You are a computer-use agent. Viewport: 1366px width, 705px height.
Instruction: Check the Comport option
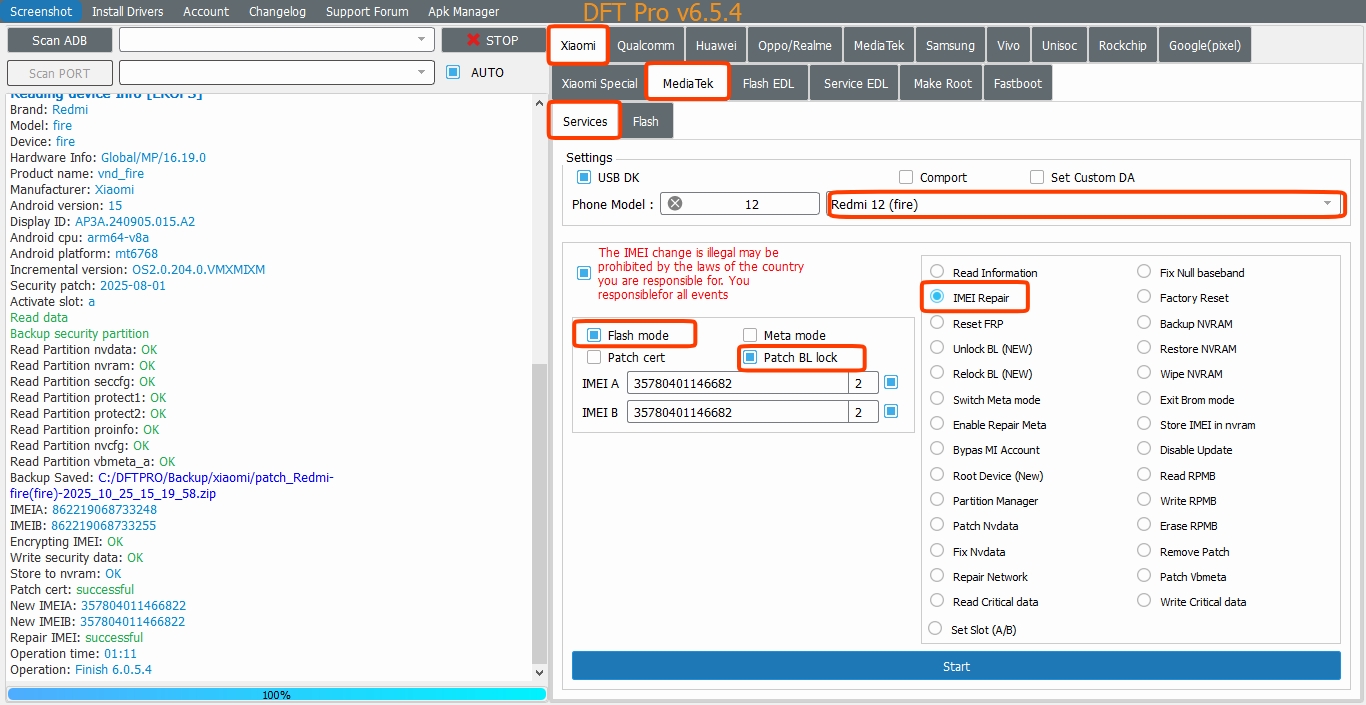click(x=906, y=177)
